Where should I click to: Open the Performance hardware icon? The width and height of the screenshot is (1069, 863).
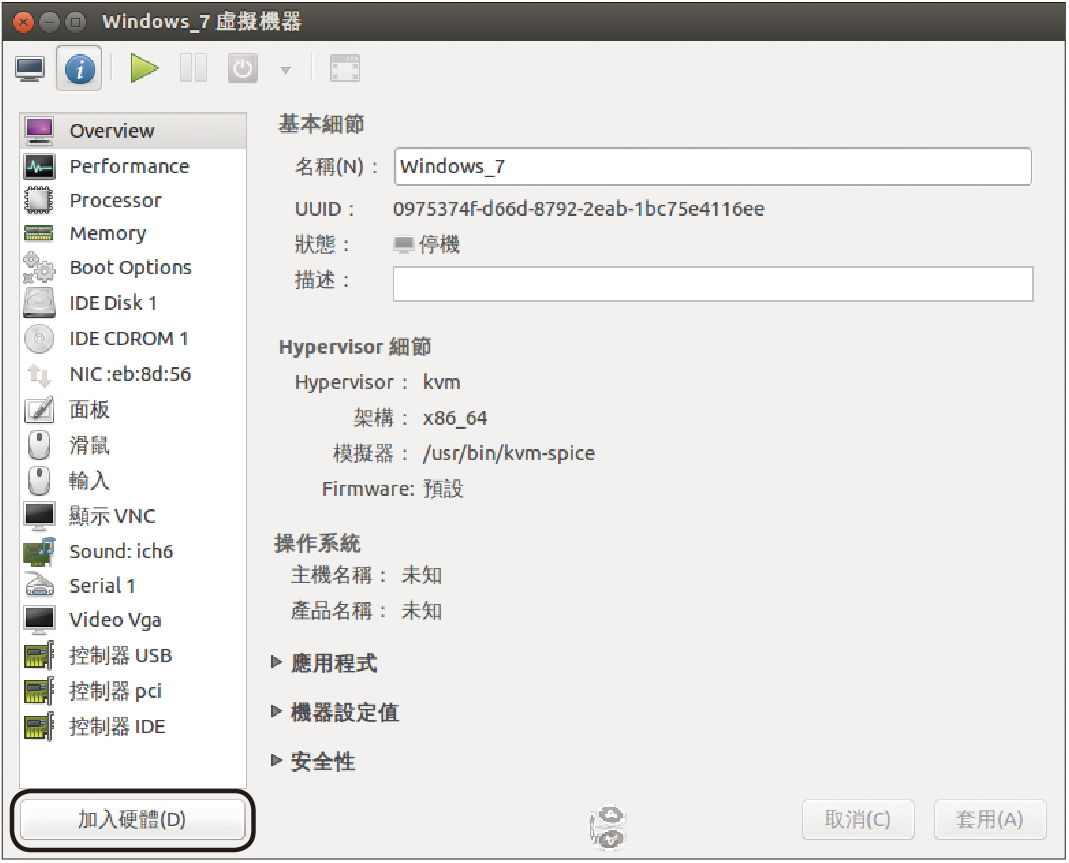coord(39,166)
